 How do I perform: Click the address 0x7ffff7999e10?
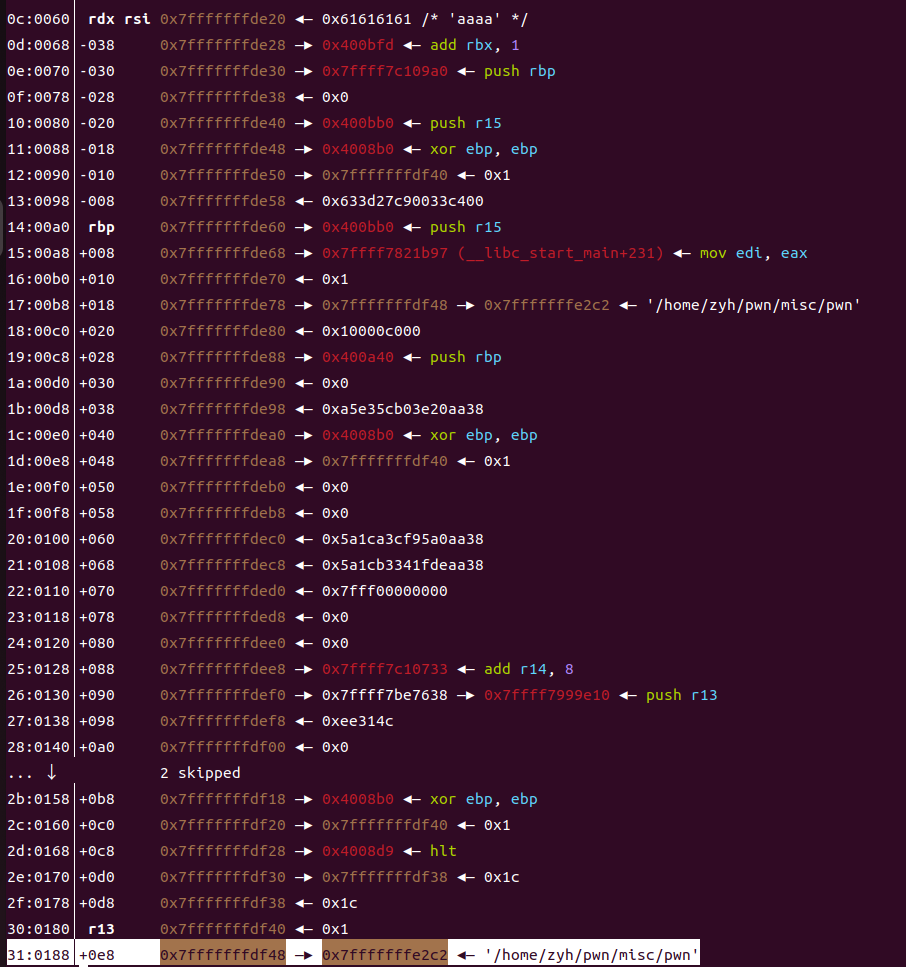pyautogui.click(x=546, y=695)
